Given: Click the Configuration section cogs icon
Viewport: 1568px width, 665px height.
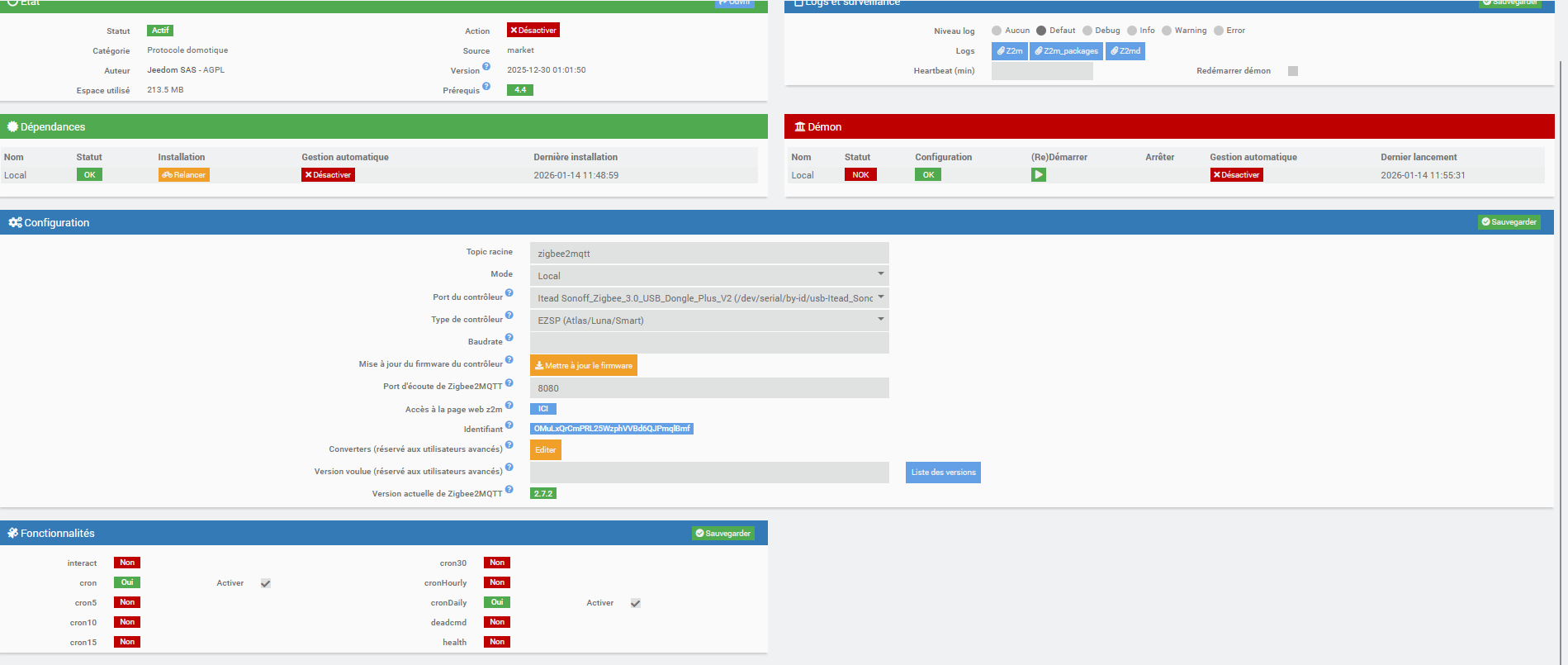Looking at the screenshot, I should 15,222.
